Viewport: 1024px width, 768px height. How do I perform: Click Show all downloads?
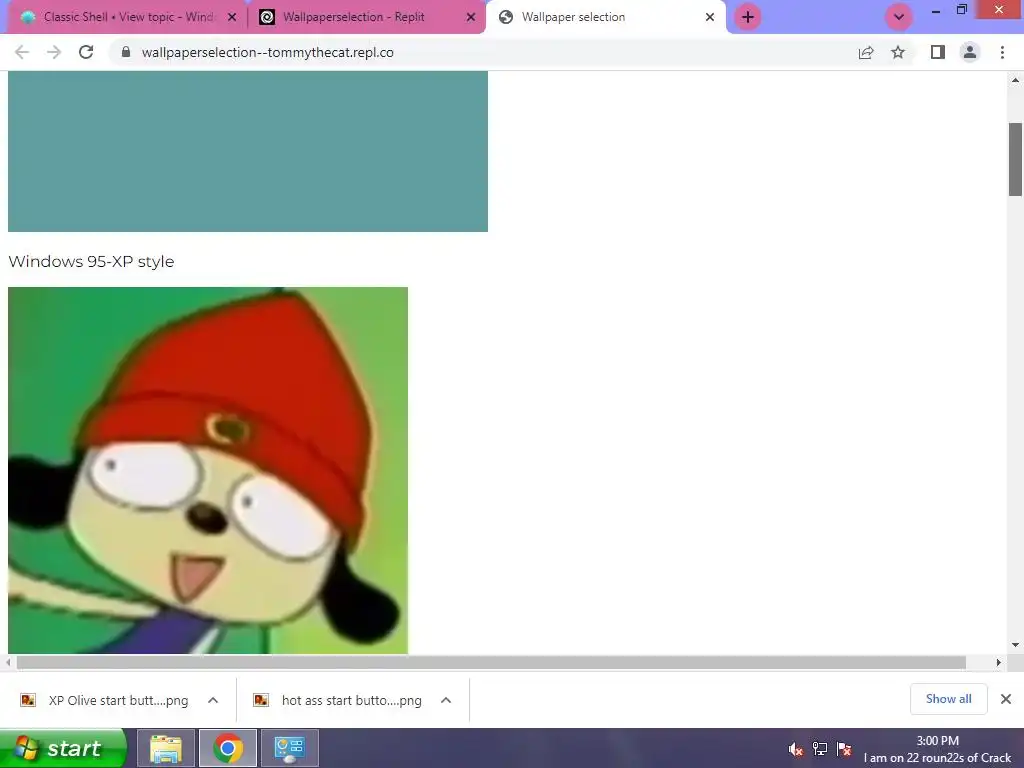(948, 699)
